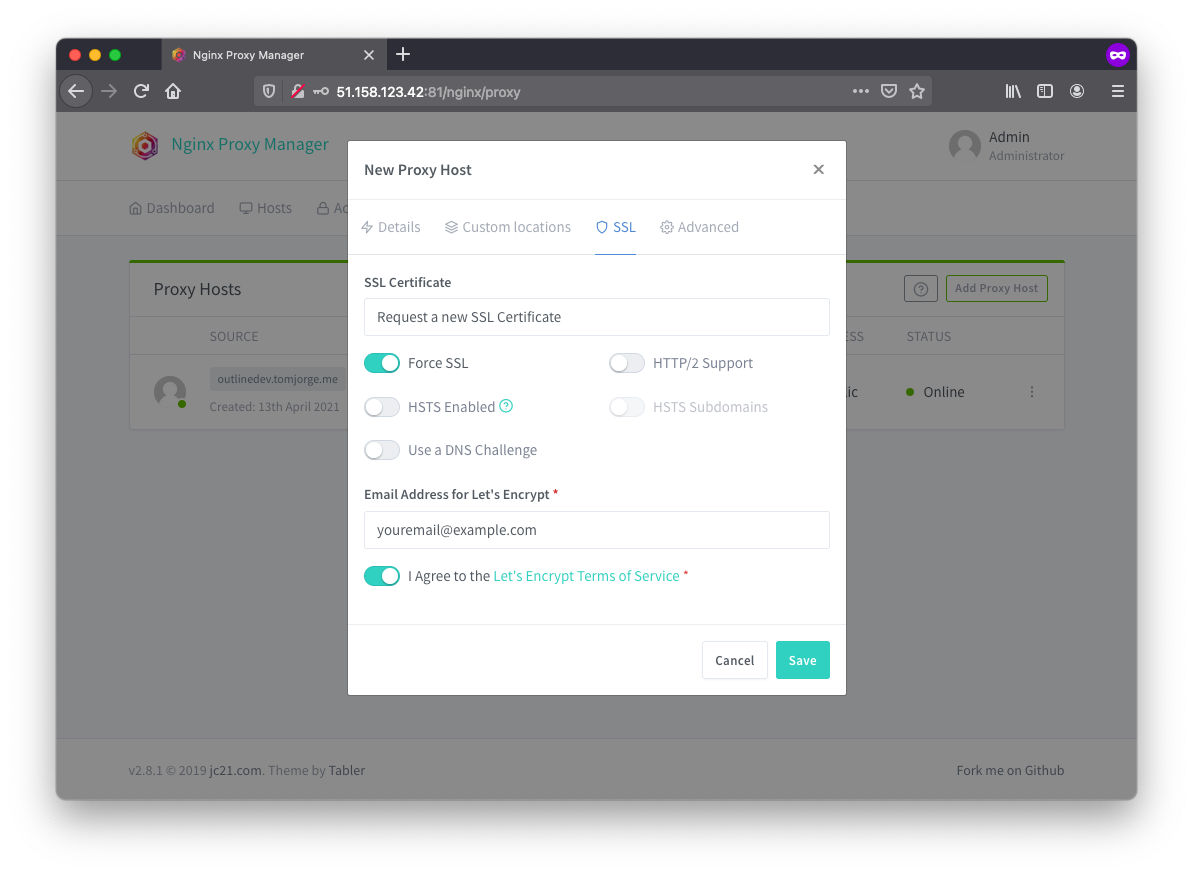
Task: Open the Admin user menu
Action: point(1007,145)
